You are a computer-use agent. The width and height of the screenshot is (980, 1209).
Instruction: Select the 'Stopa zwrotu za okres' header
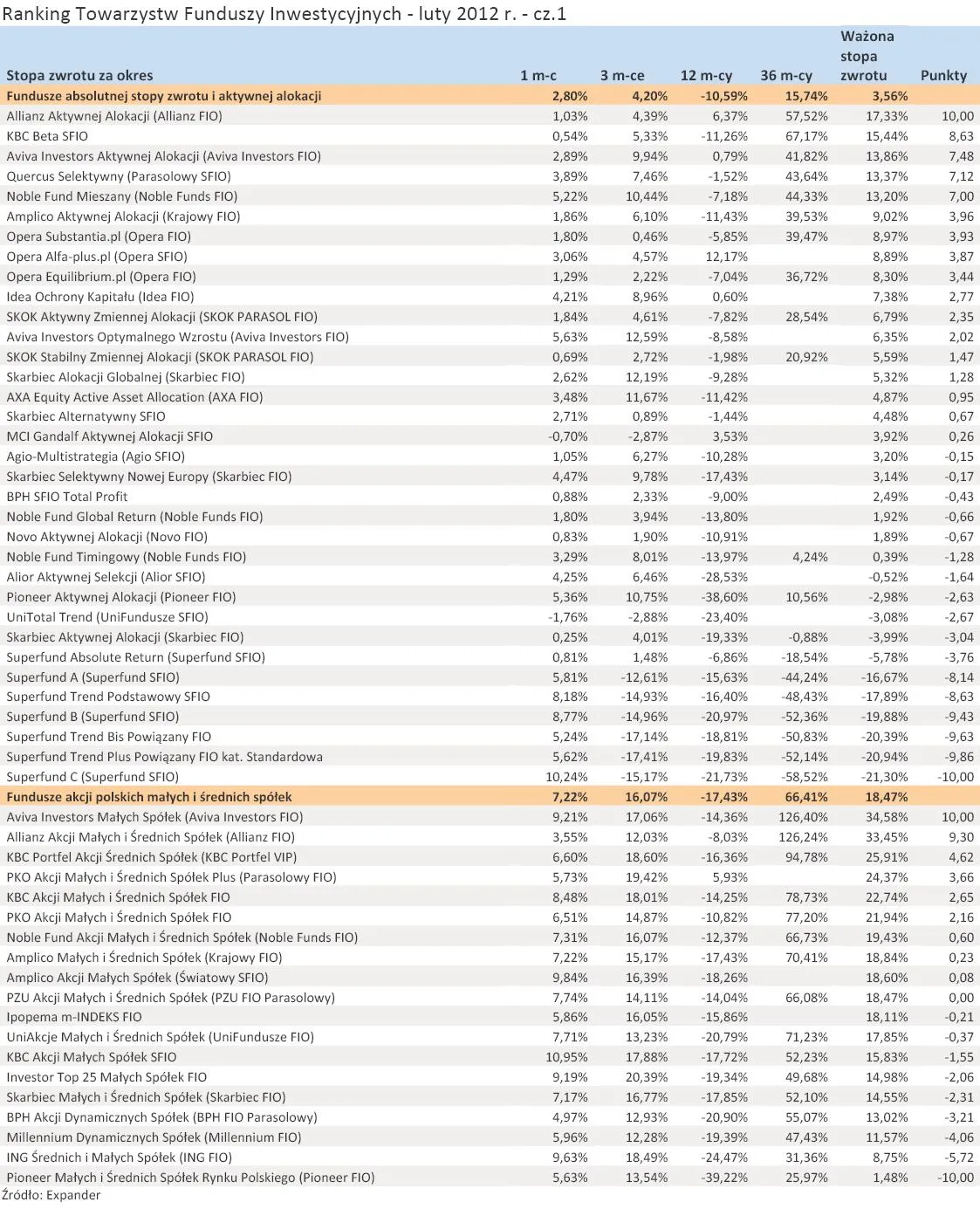tap(79, 76)
